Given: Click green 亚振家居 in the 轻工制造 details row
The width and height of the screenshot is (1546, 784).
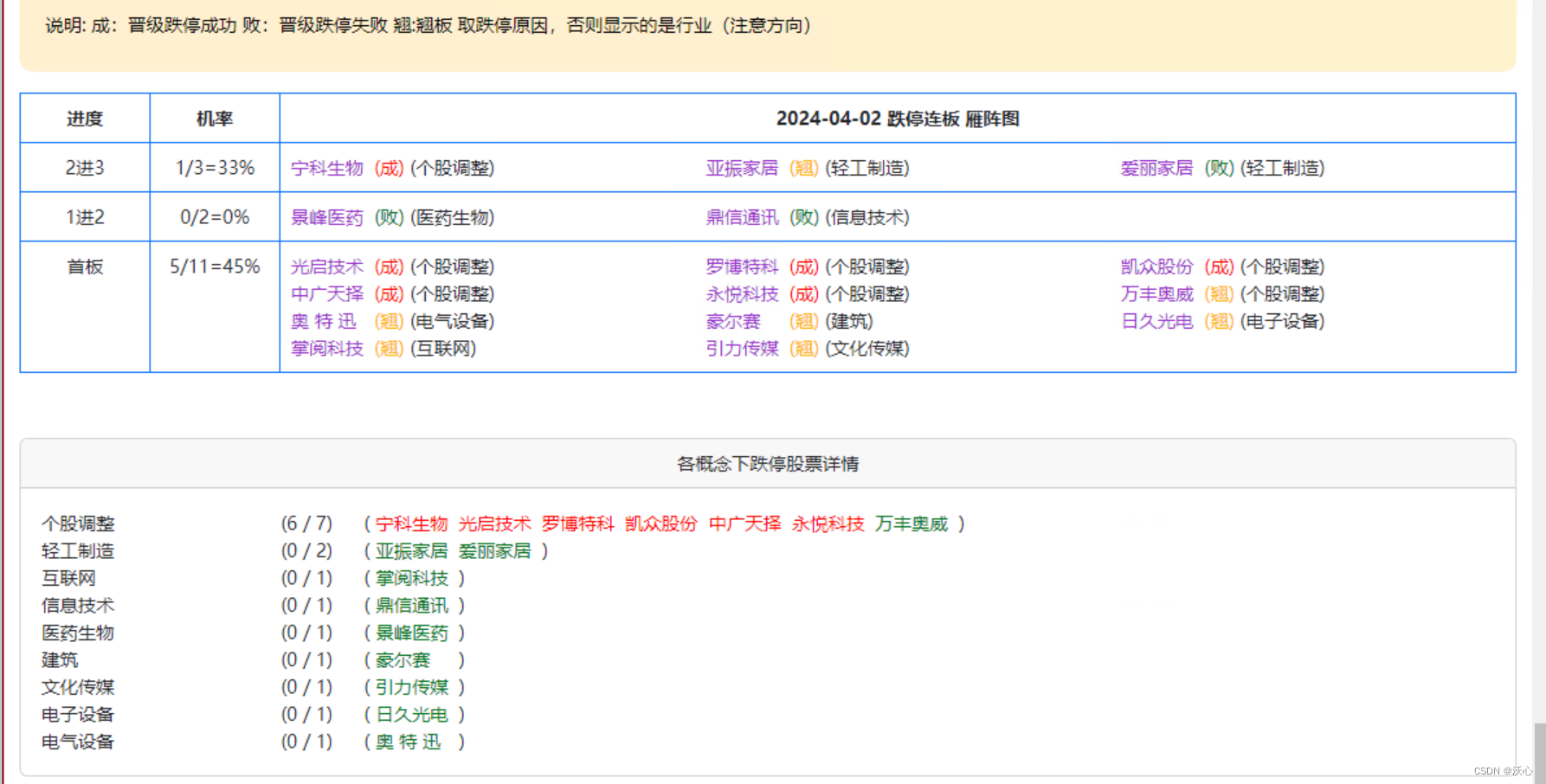Looking at the screenshot, I should [x=412, y=550].
